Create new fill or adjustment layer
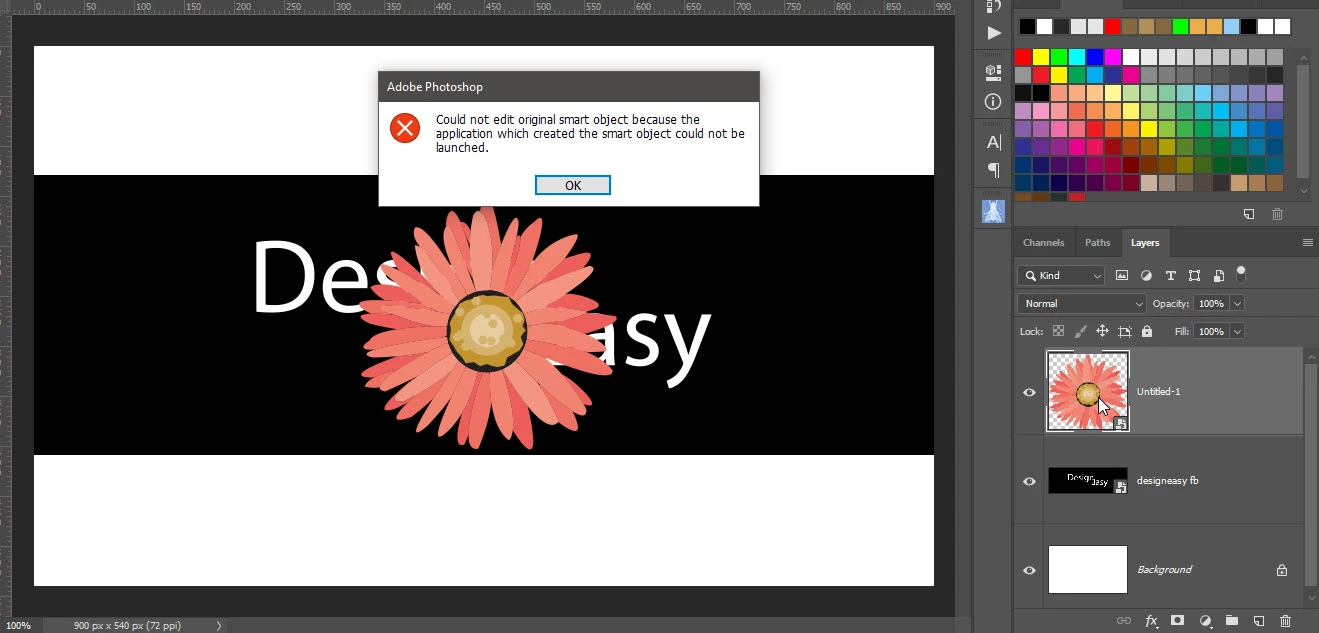Screen dimensions: 1319x633 (1205, 621)
